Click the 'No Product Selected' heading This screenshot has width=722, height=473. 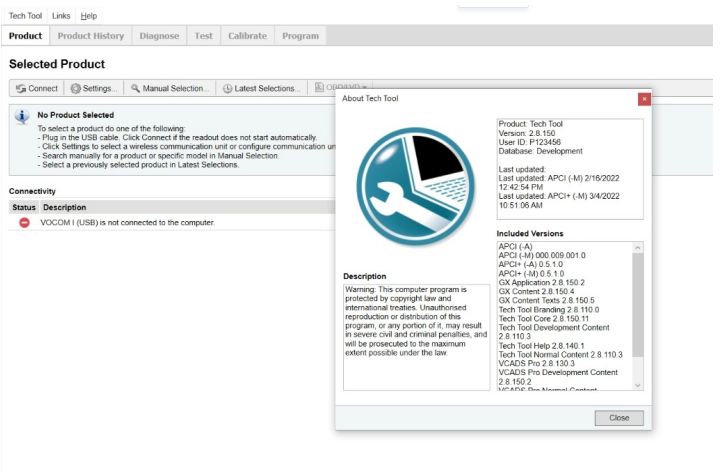click(76, 115)
